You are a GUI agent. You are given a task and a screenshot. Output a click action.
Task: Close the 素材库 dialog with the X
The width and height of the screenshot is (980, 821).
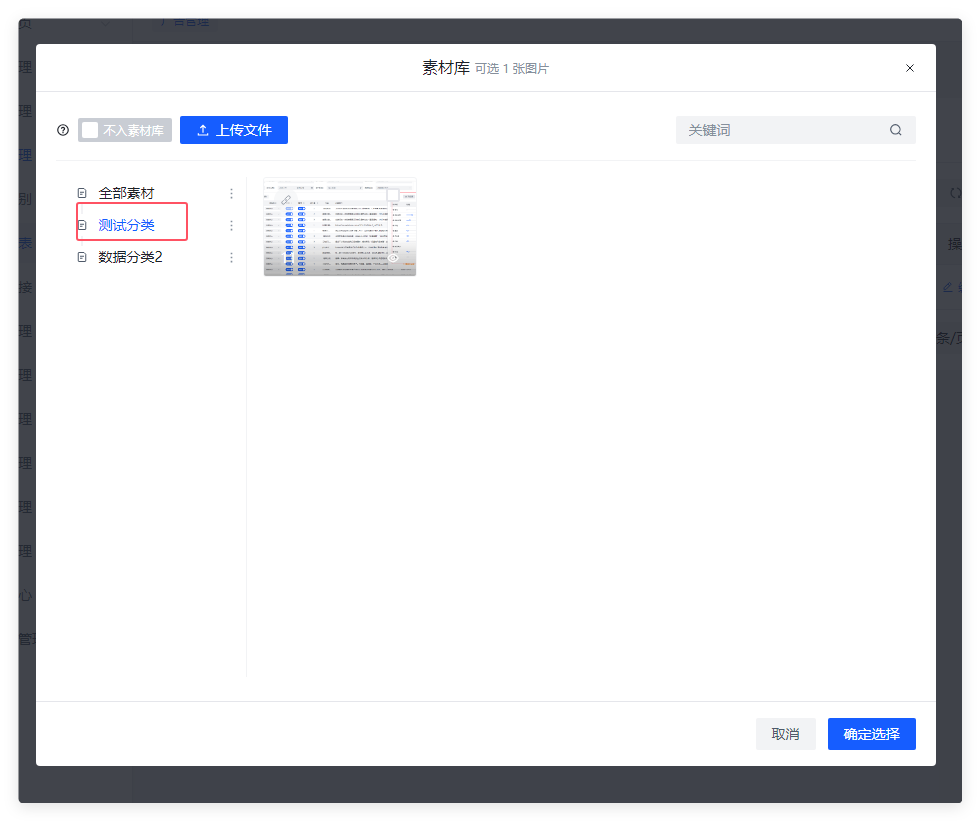(x=909, y=68)
